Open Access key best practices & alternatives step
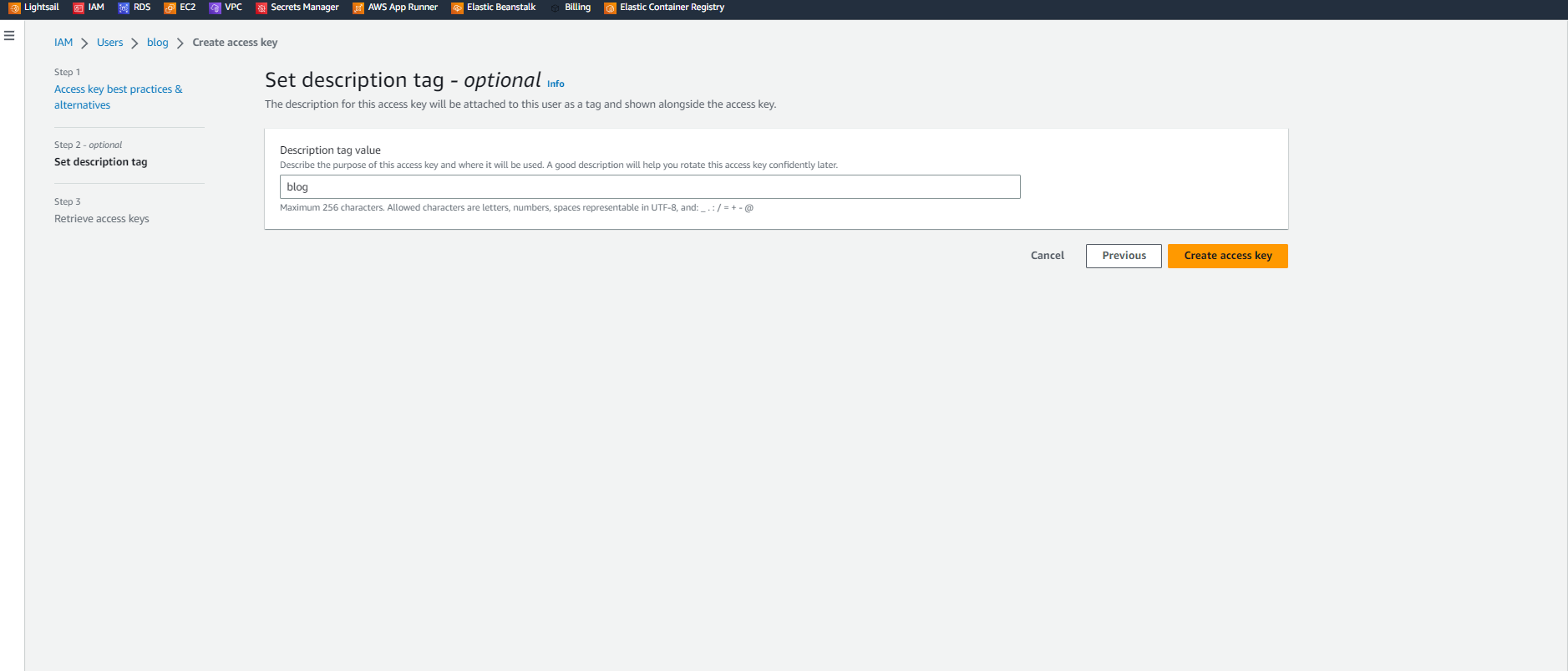This screenshot has height=671, width=1568. (118, 97)
